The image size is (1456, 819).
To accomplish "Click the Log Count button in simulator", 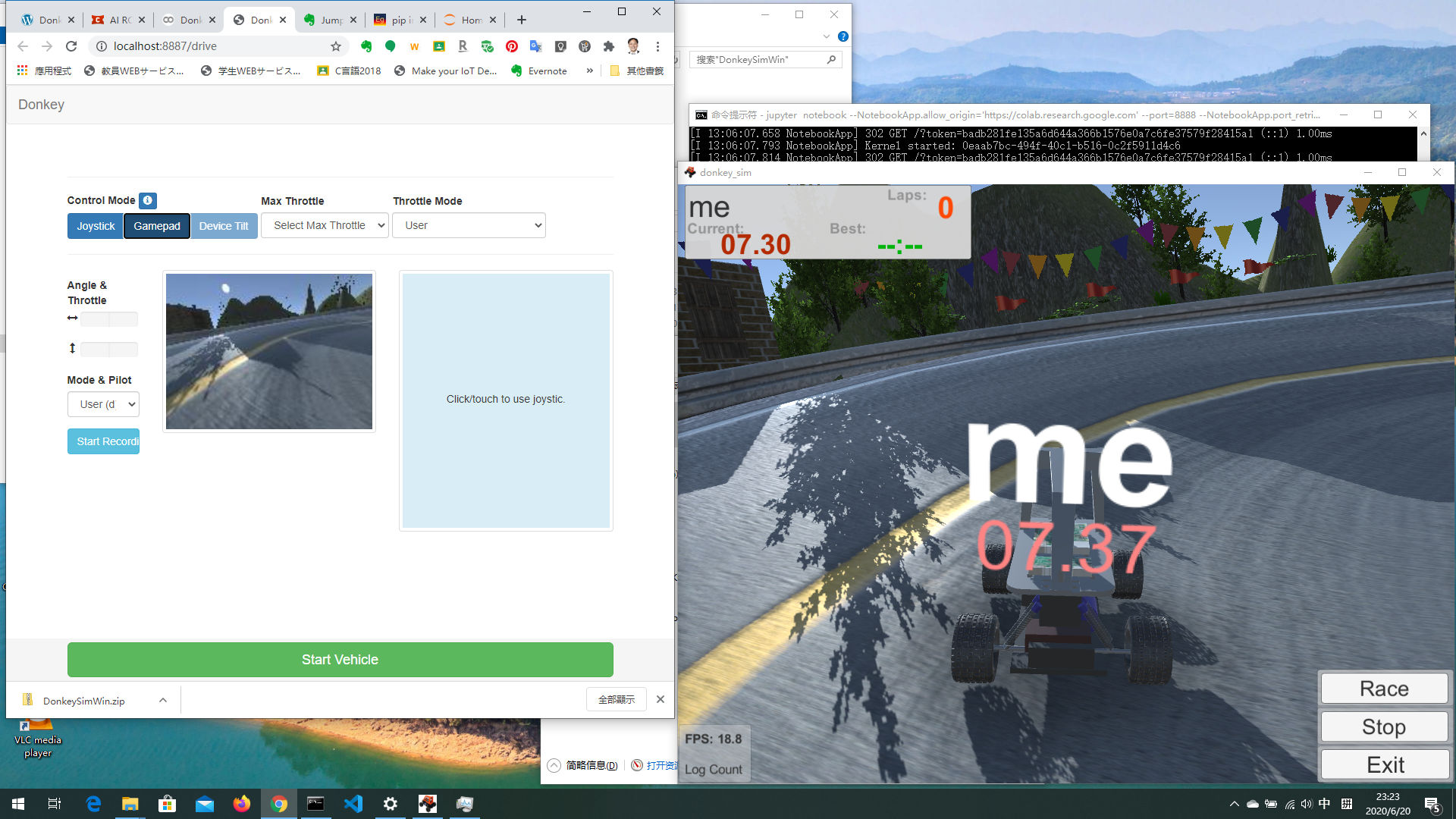I will coord(714,770).
